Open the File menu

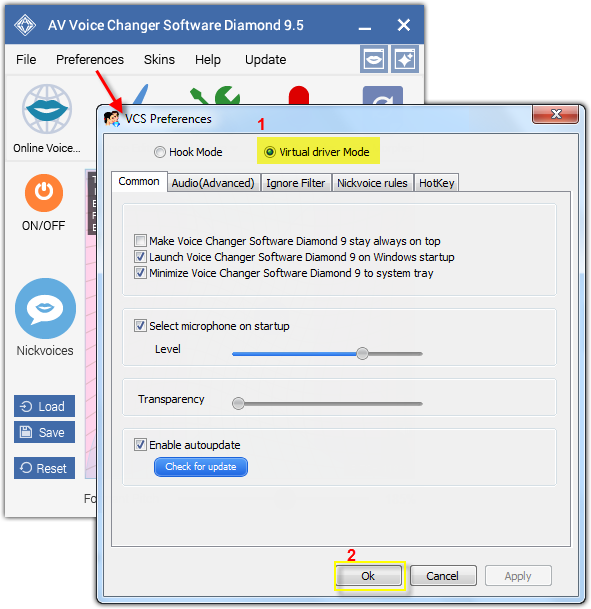pyautogui.click(x=26, y=59)
